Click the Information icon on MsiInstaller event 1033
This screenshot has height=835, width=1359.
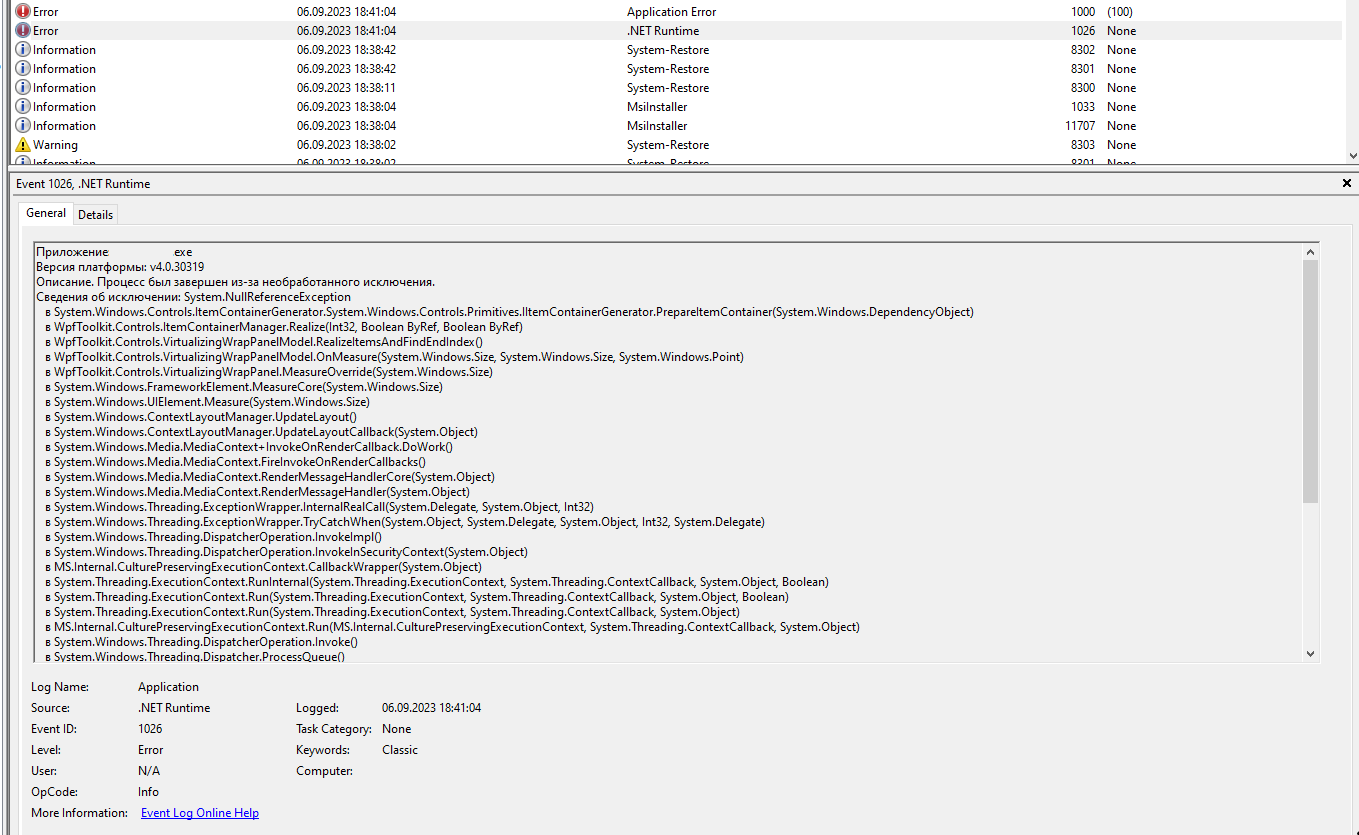tap(21, 106)
